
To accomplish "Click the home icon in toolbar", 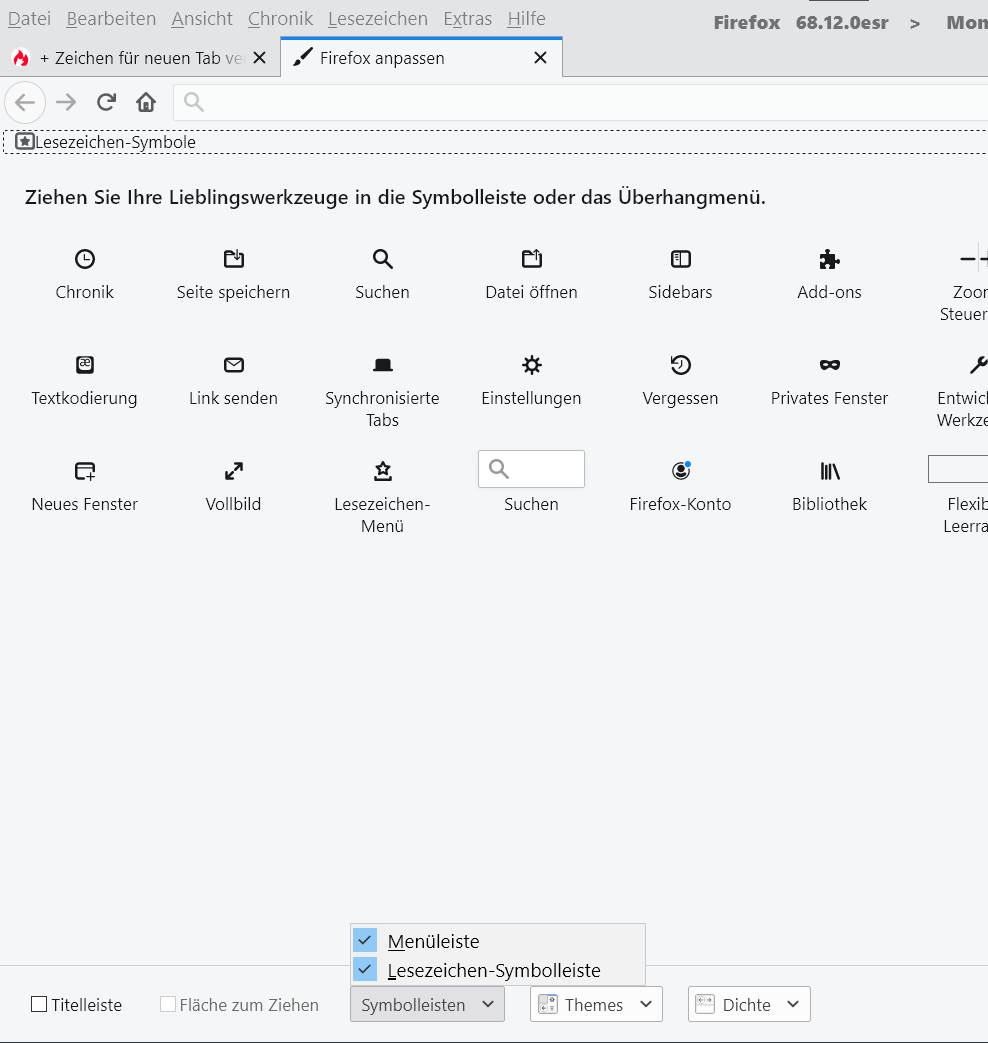I will [146, 102].
